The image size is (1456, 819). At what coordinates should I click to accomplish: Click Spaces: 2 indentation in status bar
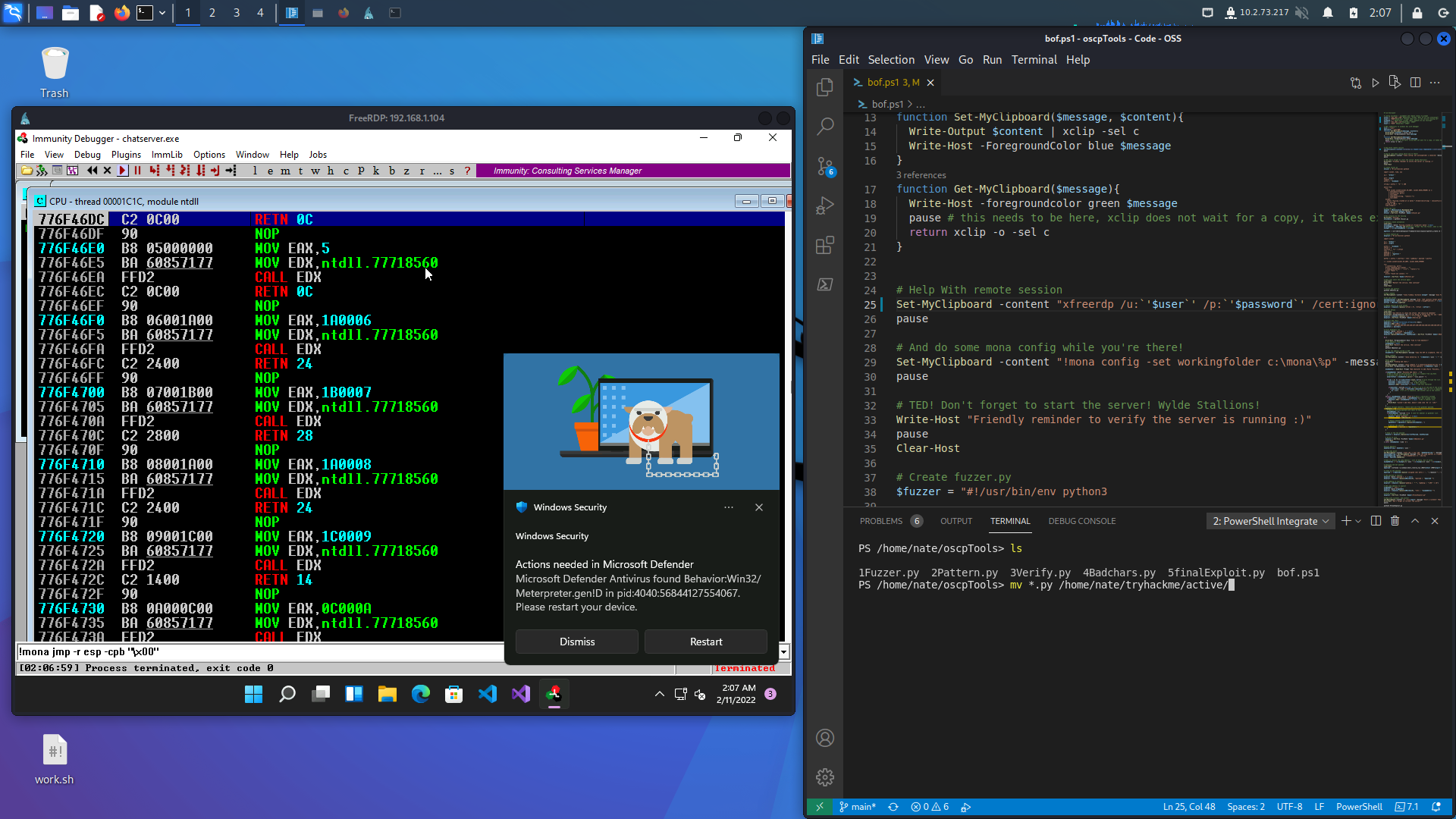[x=1246, y=807]
